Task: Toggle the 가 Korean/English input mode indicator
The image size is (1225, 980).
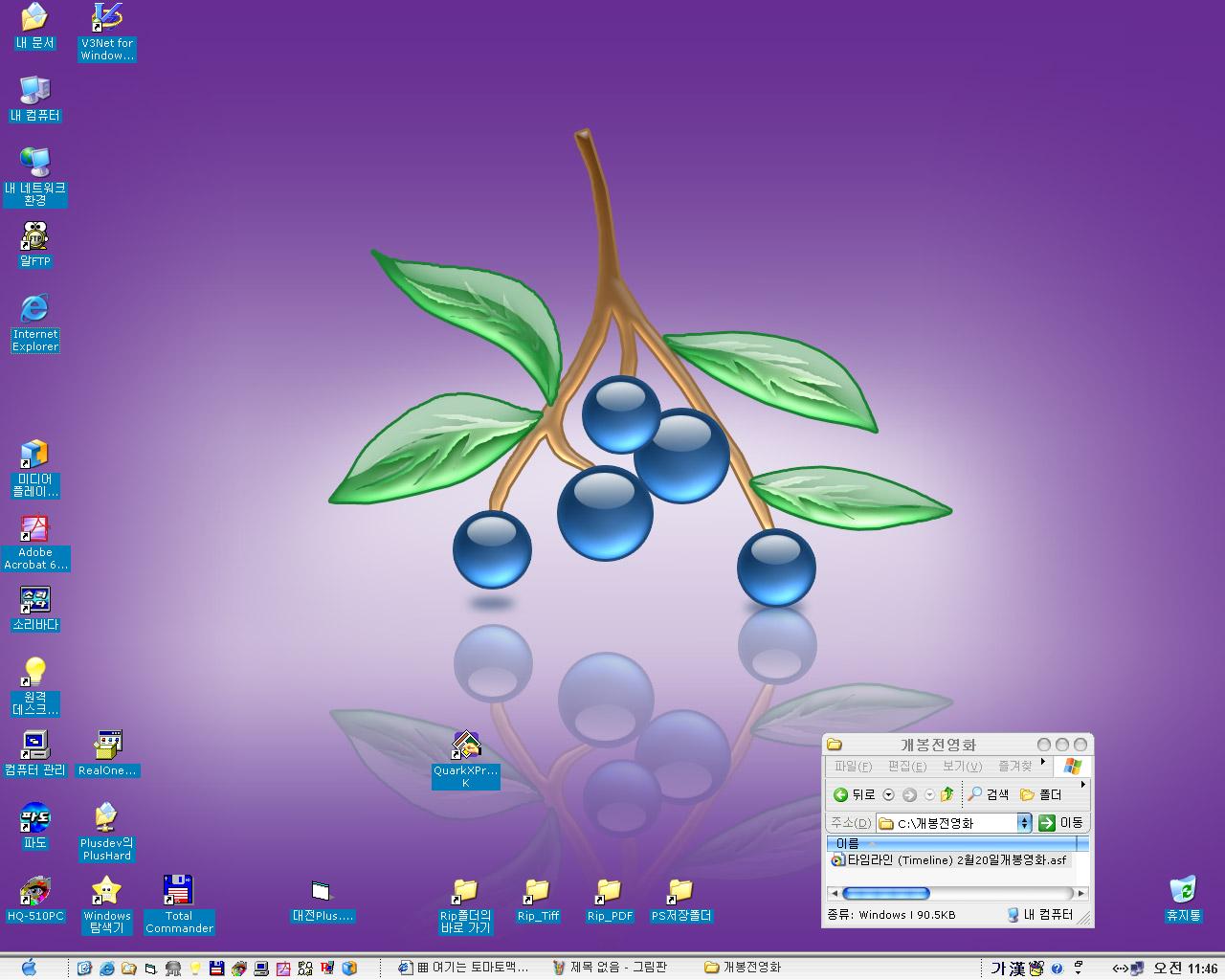Action: (x=998, y=968)
